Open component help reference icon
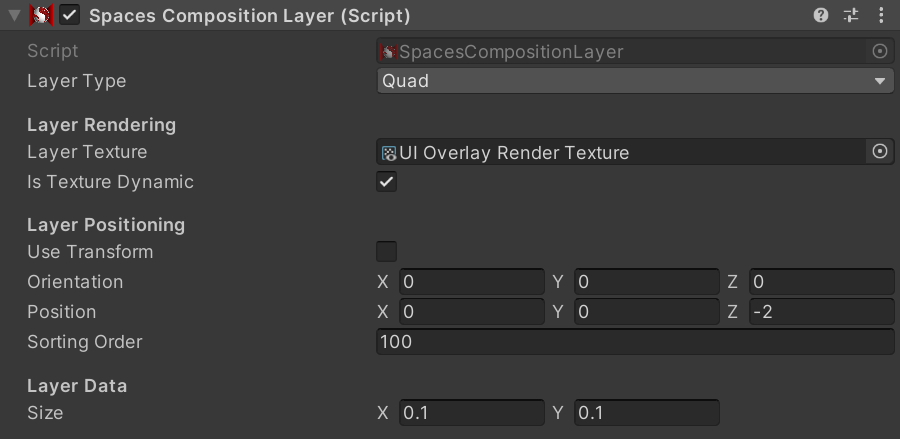The image size is (900, 439). pos(821,15)
